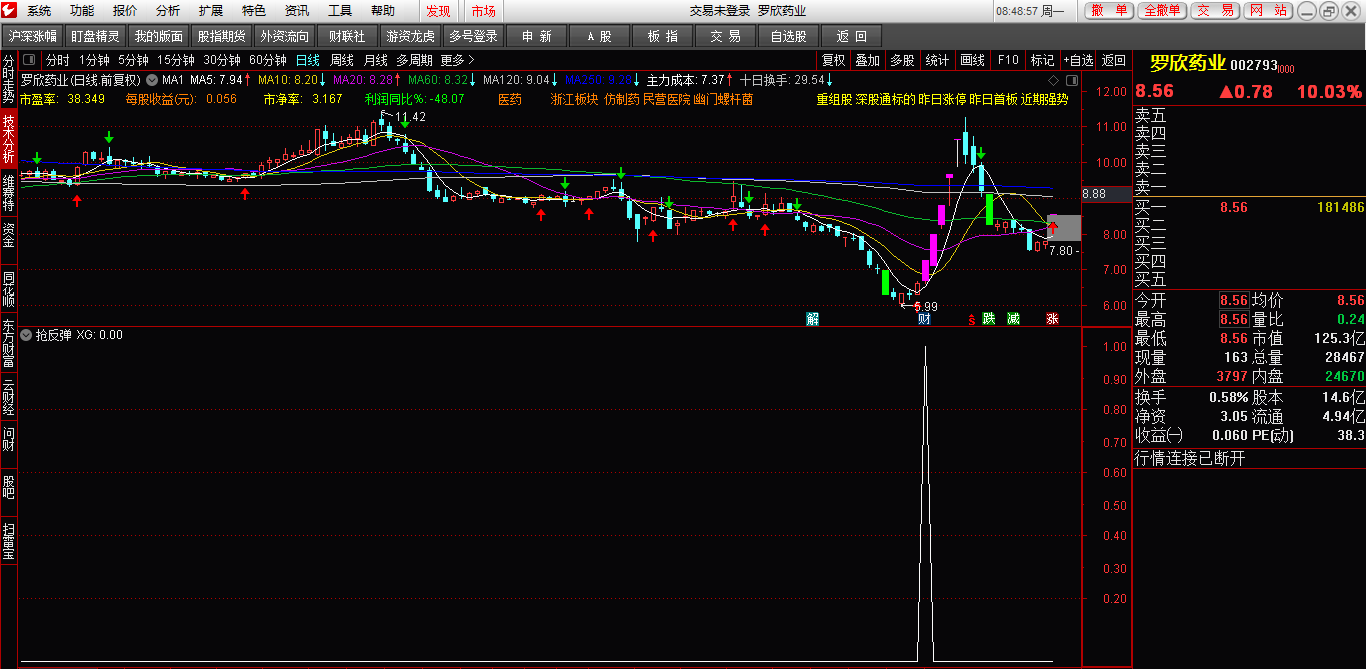Open the 资金 sidebar tab
Screen dimensions: 1366x669
pyautogui.click(x=9, y=235)
